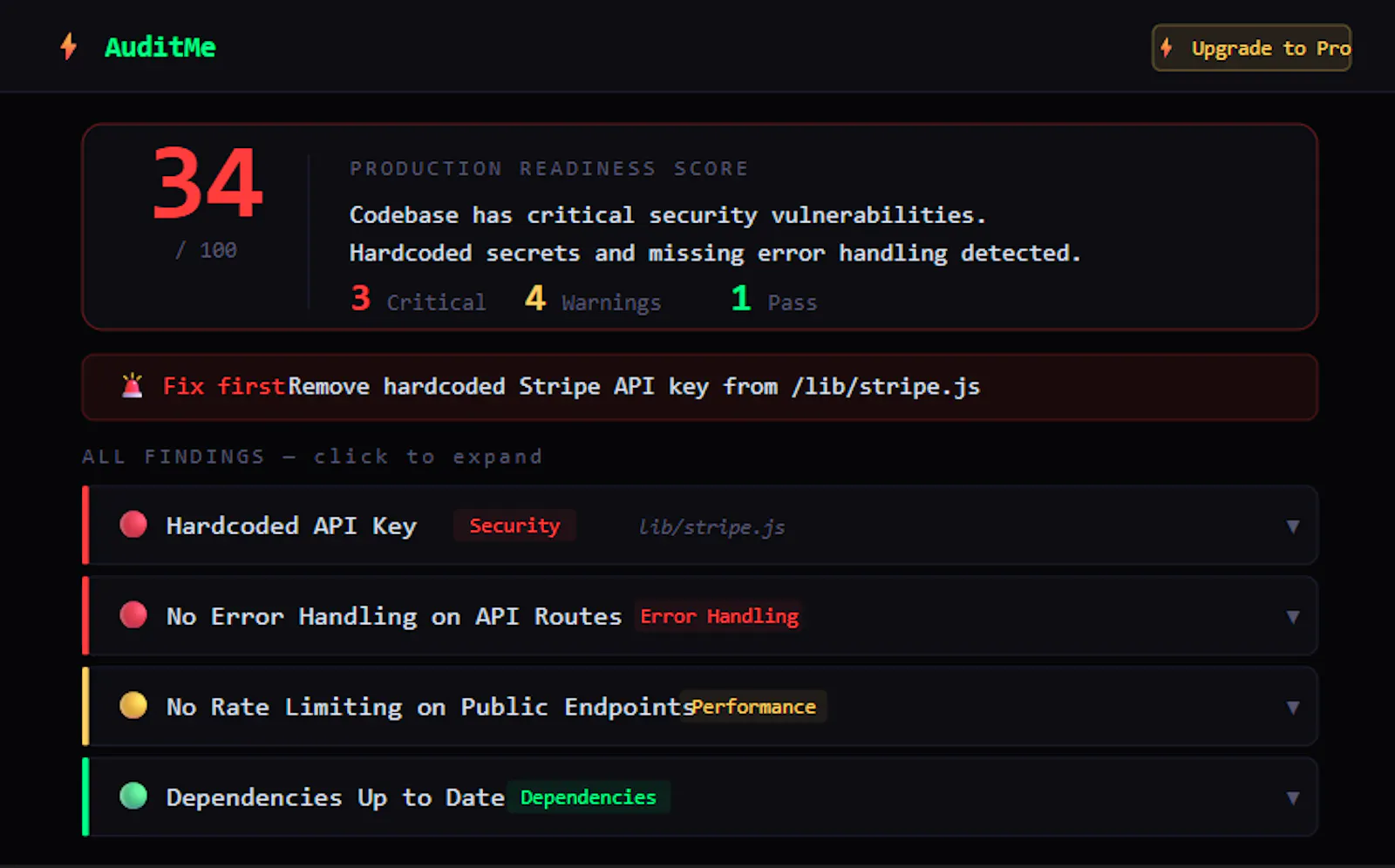Click the '/ 100' score denominator text

tap(206, 251)
